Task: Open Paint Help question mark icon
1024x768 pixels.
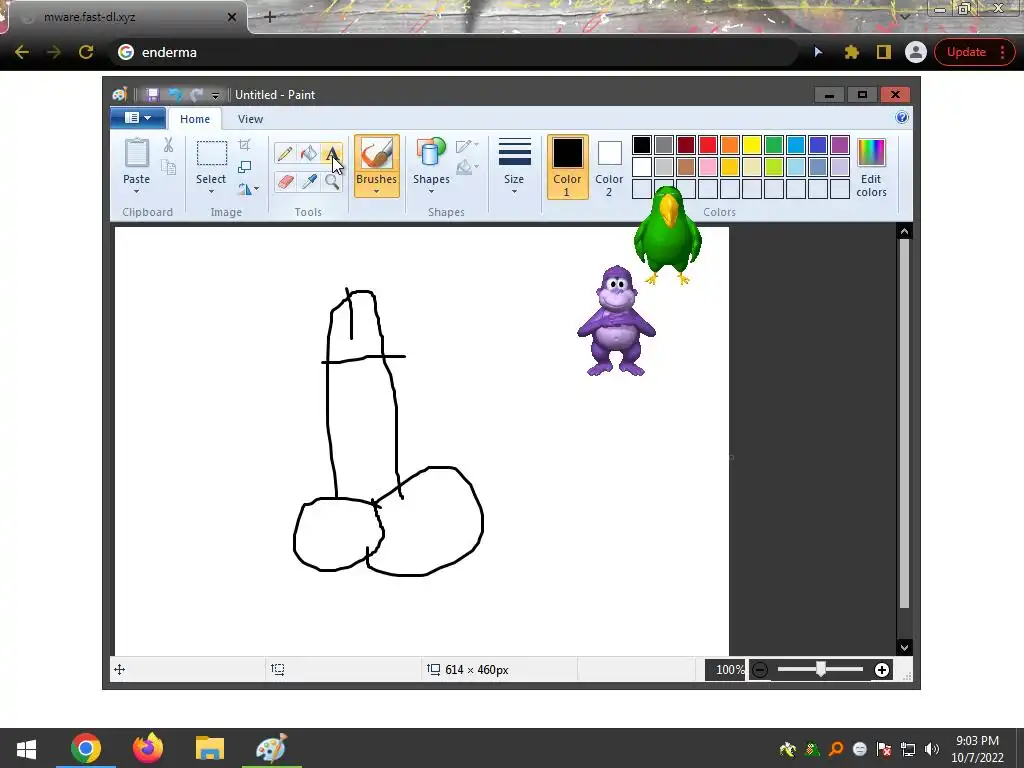Action: click(x=902, y=118)
